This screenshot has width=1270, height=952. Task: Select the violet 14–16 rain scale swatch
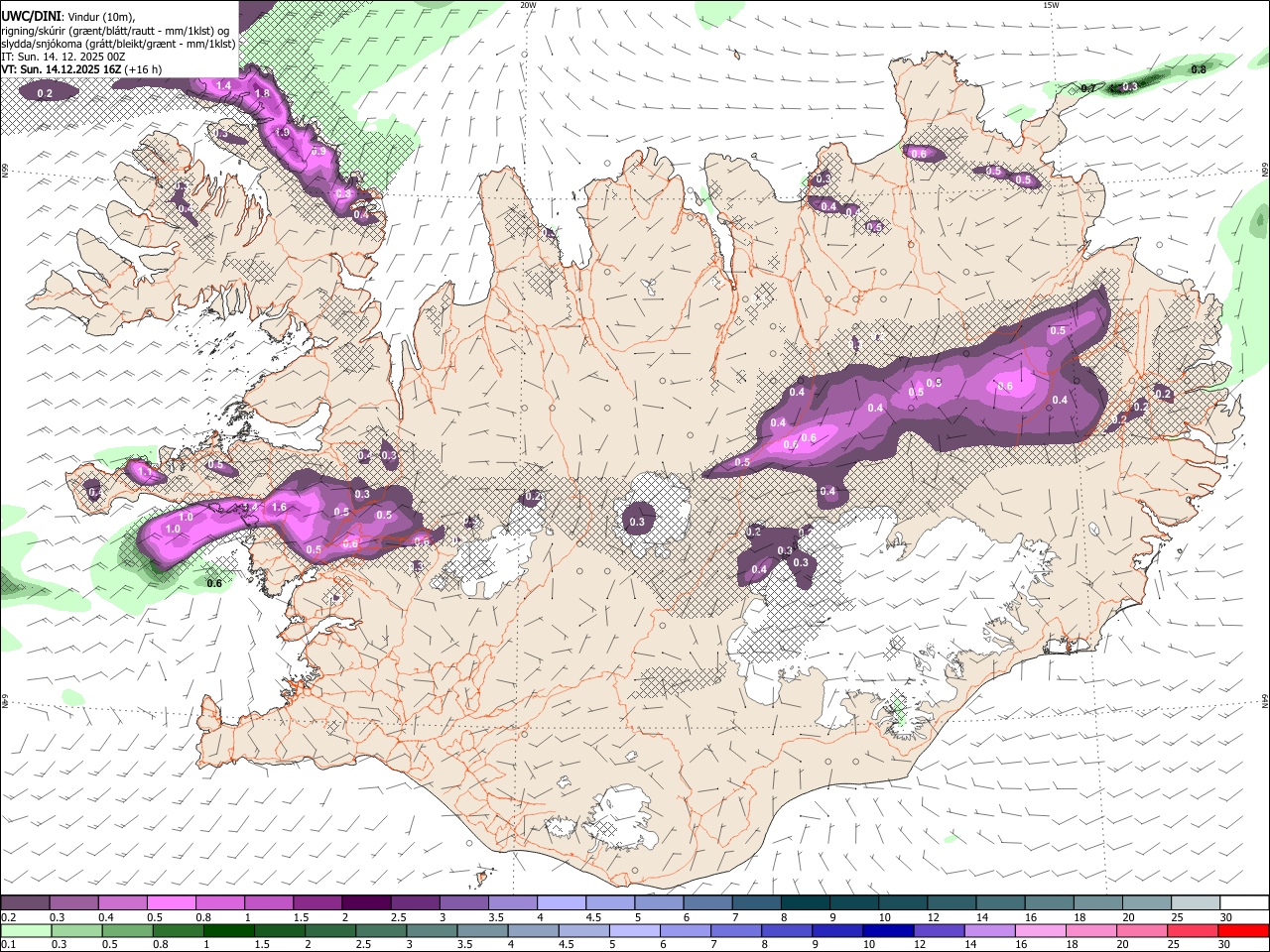tap(989, 931)
